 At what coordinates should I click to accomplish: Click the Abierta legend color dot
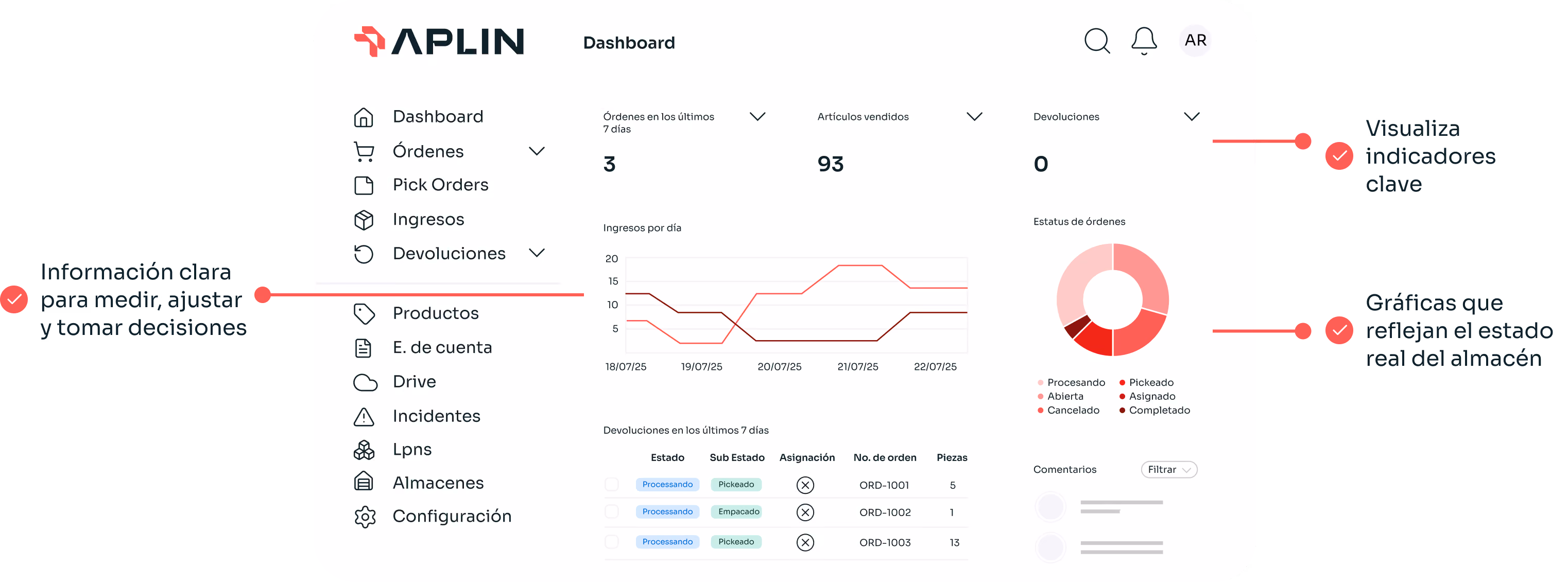pos(1040,397)
